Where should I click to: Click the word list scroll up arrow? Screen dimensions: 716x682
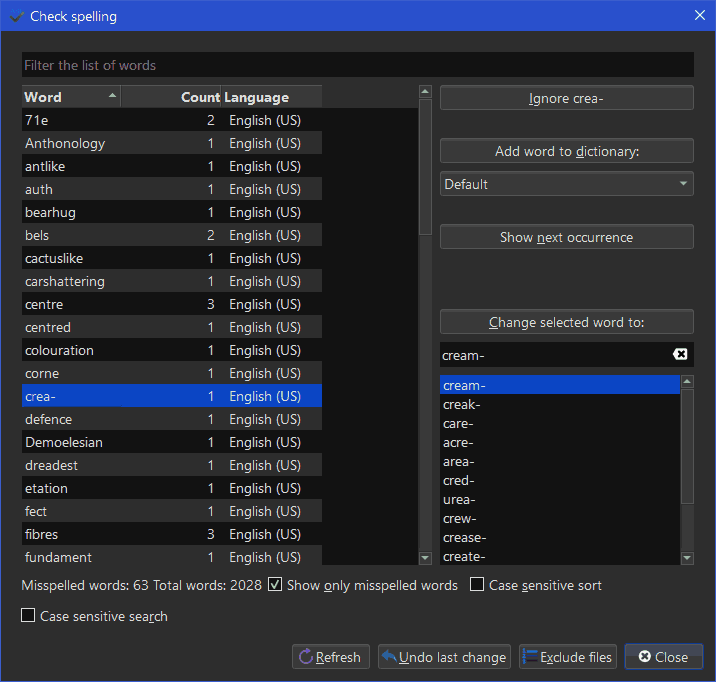pos(425,92)
